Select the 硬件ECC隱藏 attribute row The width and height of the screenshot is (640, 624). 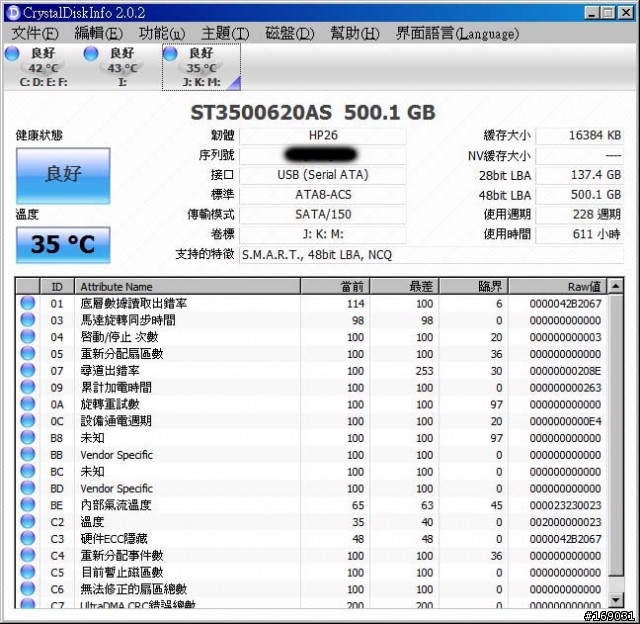click(311, 538)
